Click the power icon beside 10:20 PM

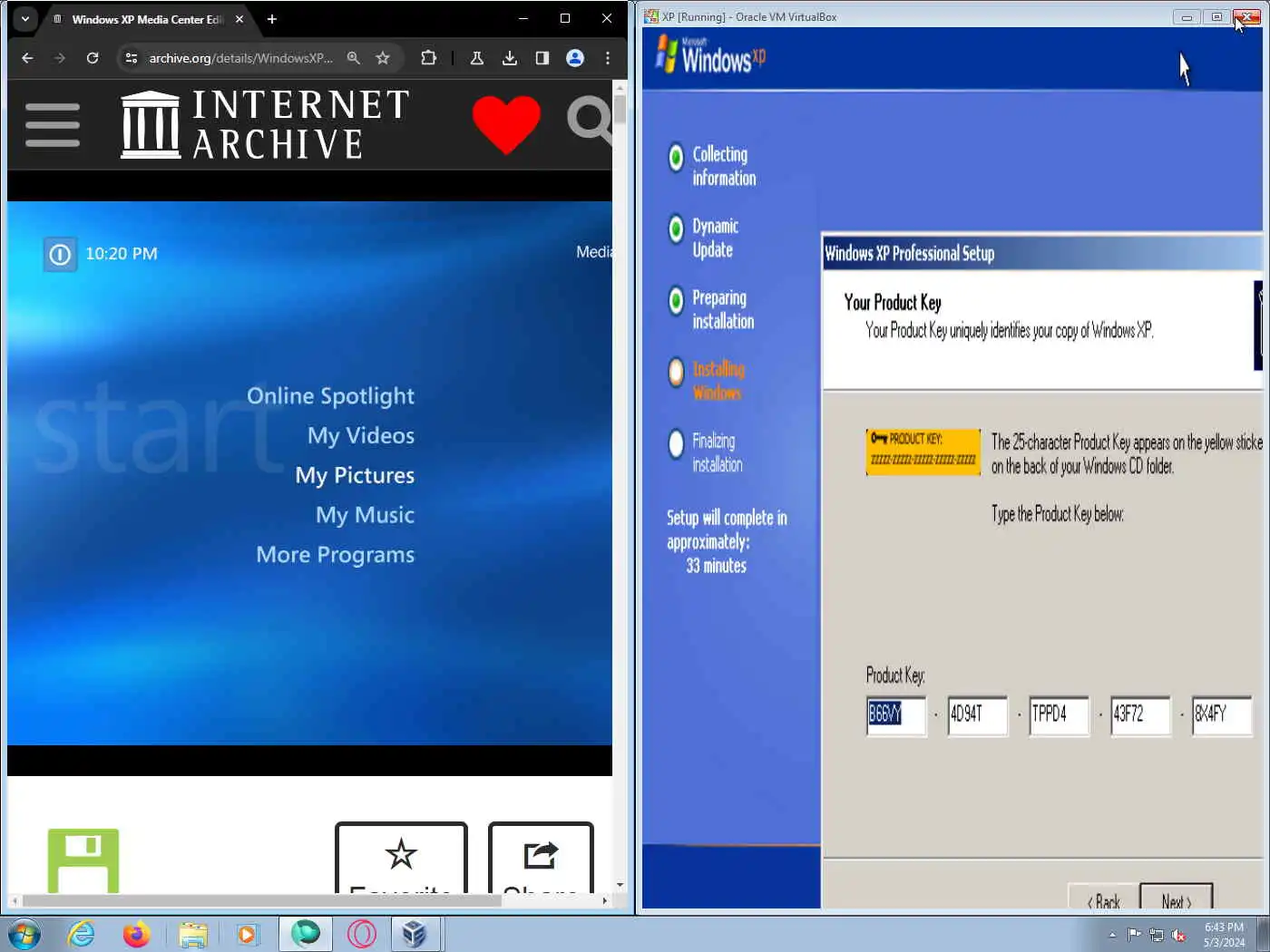coord(60,255)
